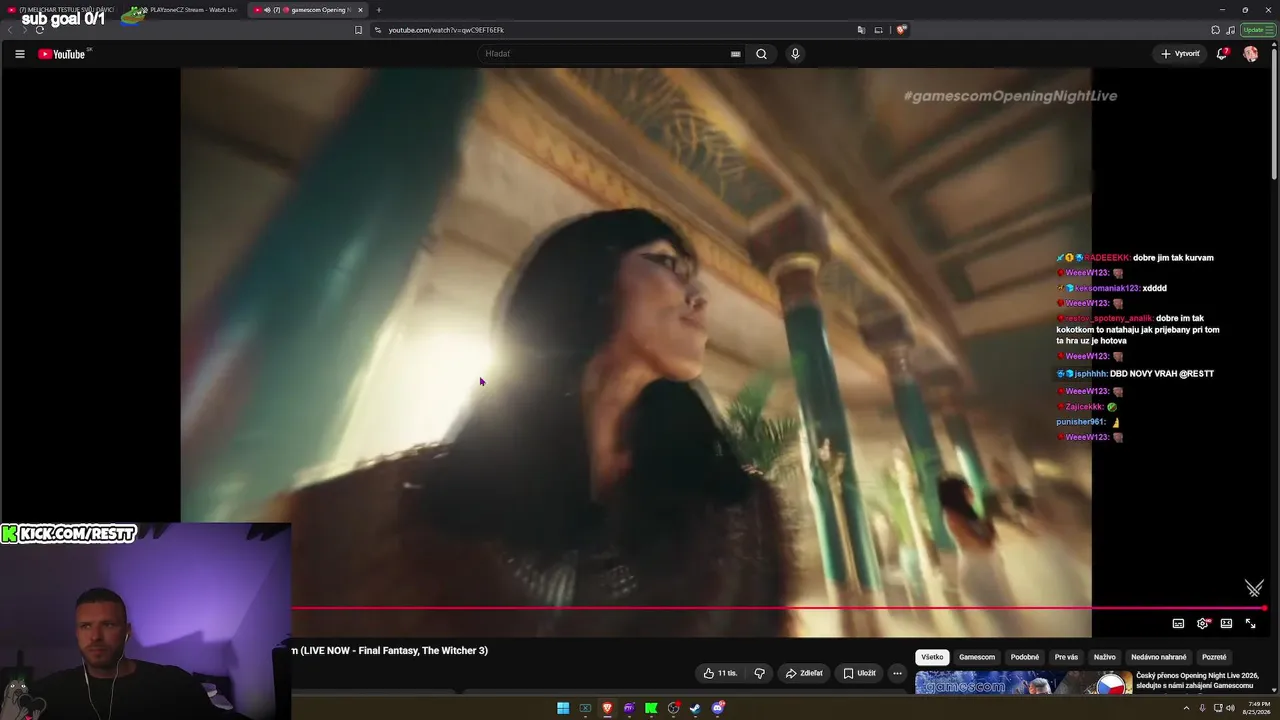Click the video title mentioning Final Fantasy

tap(390, 651)
